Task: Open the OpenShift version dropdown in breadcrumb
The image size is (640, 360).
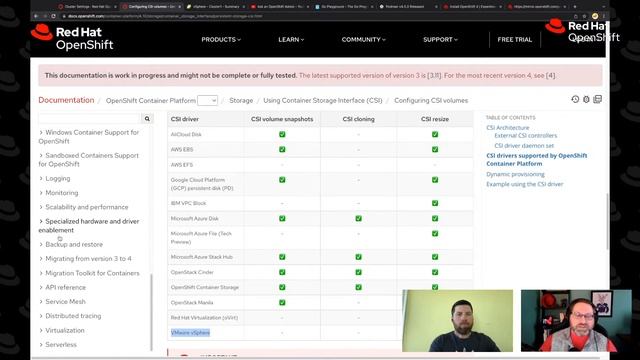Action: [207, 100]
